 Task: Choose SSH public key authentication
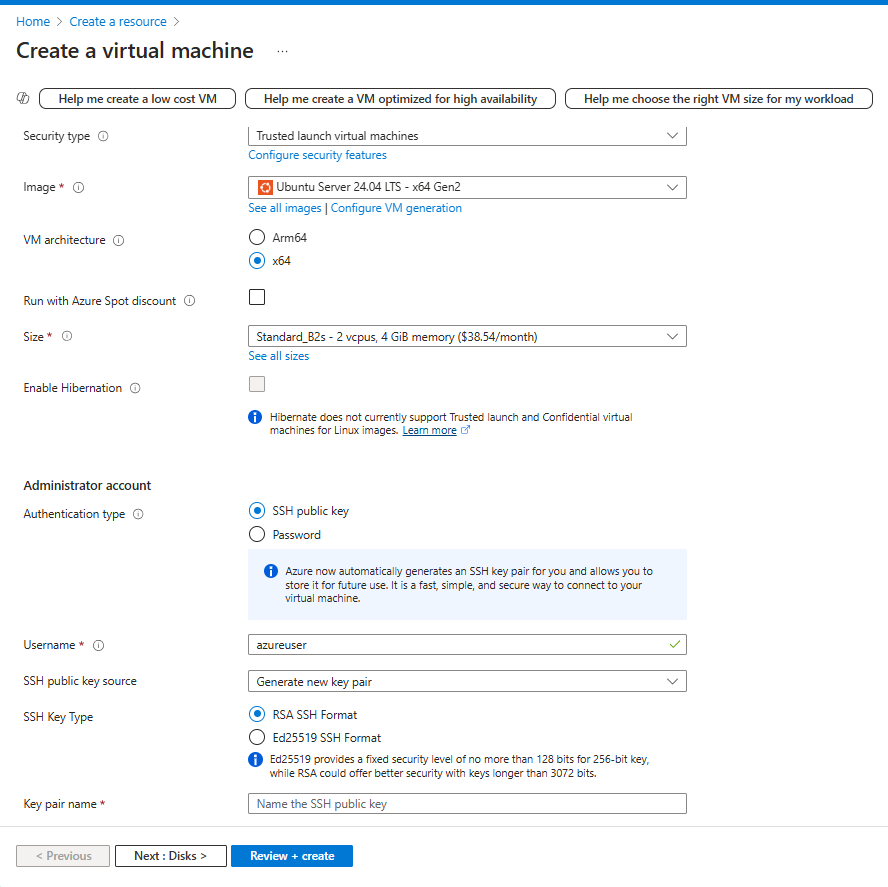[257, 511]
